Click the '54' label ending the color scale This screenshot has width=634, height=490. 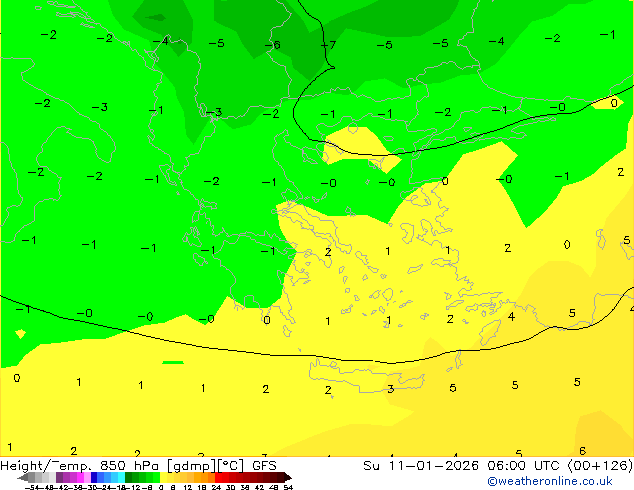(x=288, y=487)
